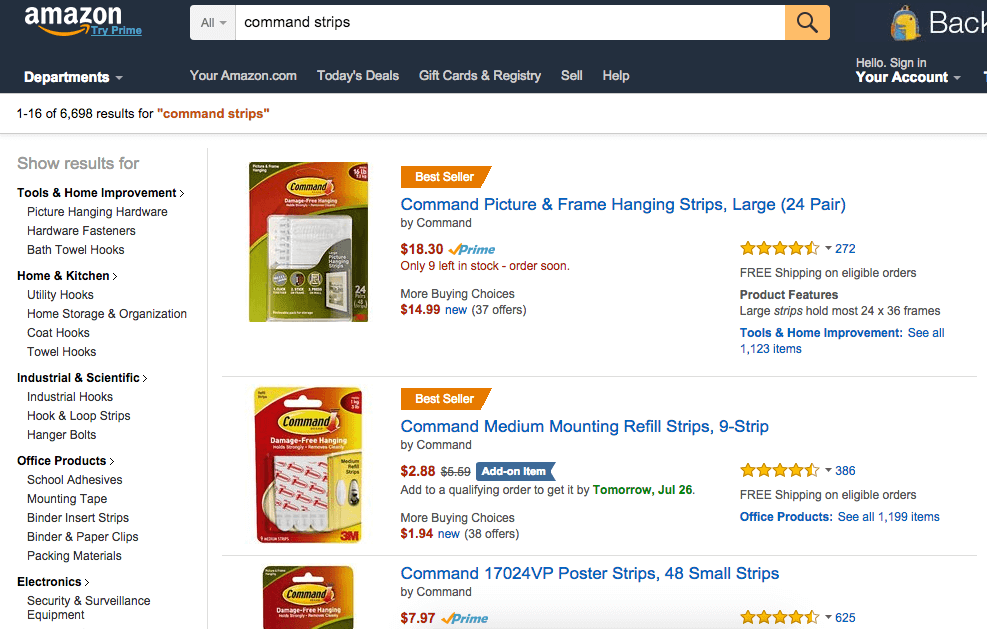Click the star rating of the Large Strips
The width and height of the screenshot is (987, 629).
[779, 248]
